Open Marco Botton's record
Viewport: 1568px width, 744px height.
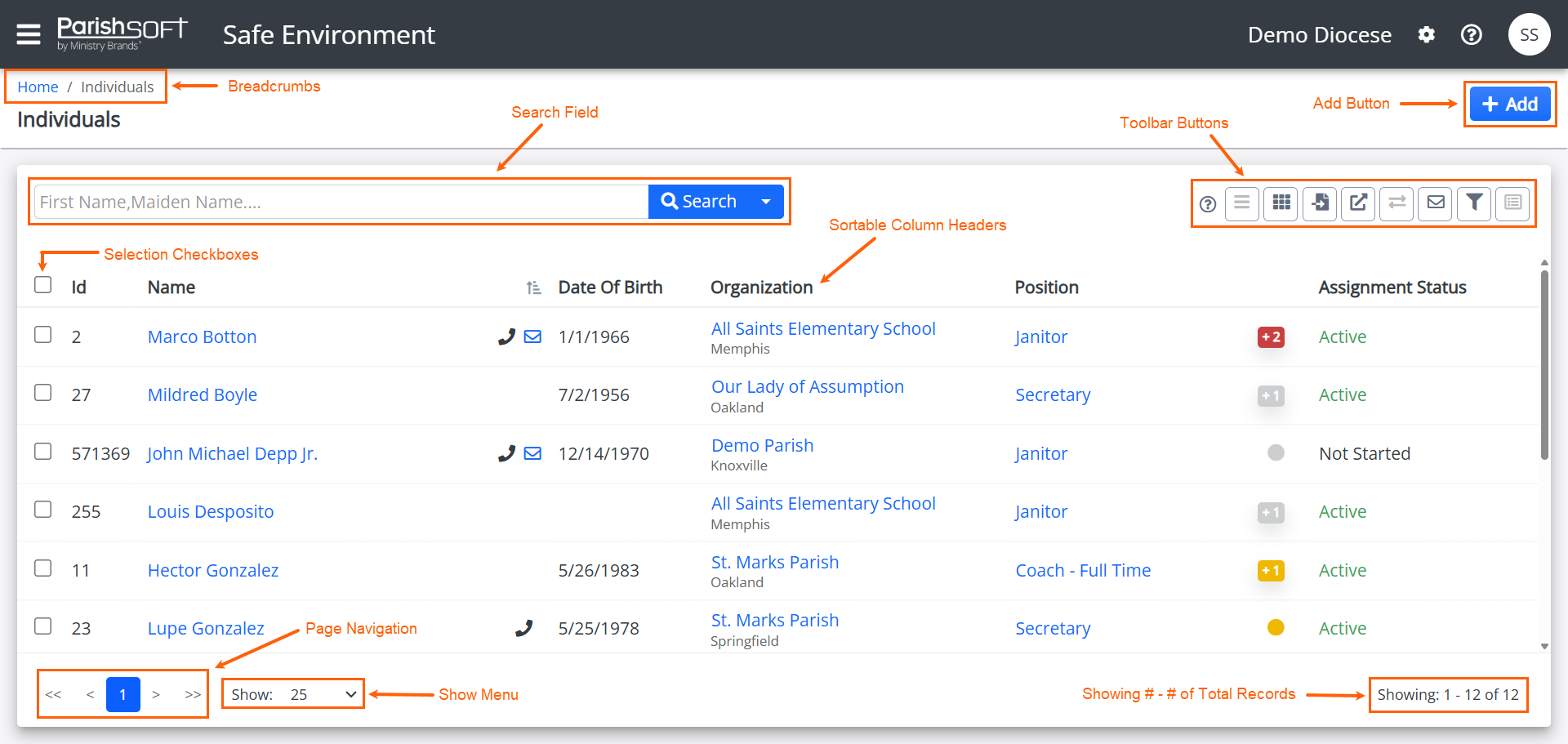click(202, 336)
